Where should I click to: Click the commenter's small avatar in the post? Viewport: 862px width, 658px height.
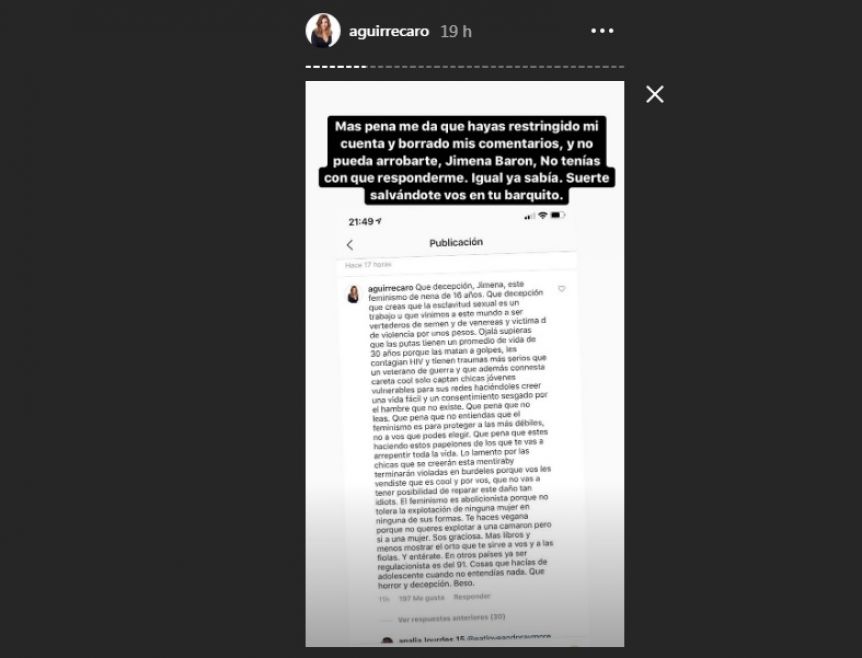[x=353, y=294]
